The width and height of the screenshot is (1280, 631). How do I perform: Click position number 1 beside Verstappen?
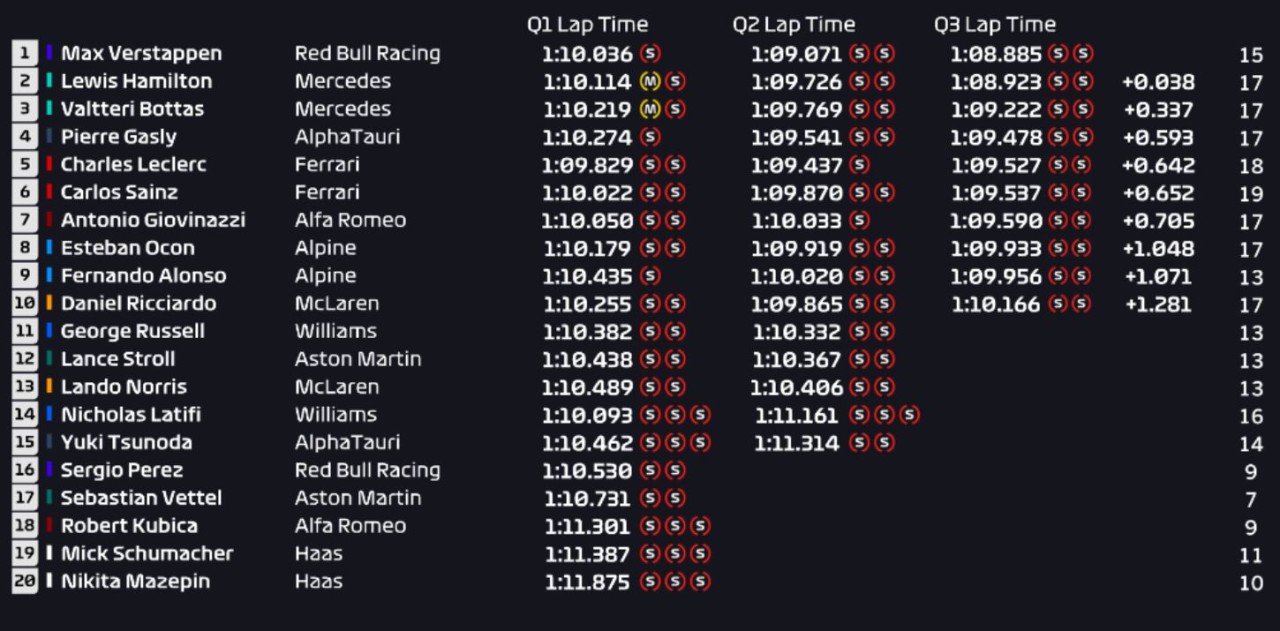[x=24, y=53]
